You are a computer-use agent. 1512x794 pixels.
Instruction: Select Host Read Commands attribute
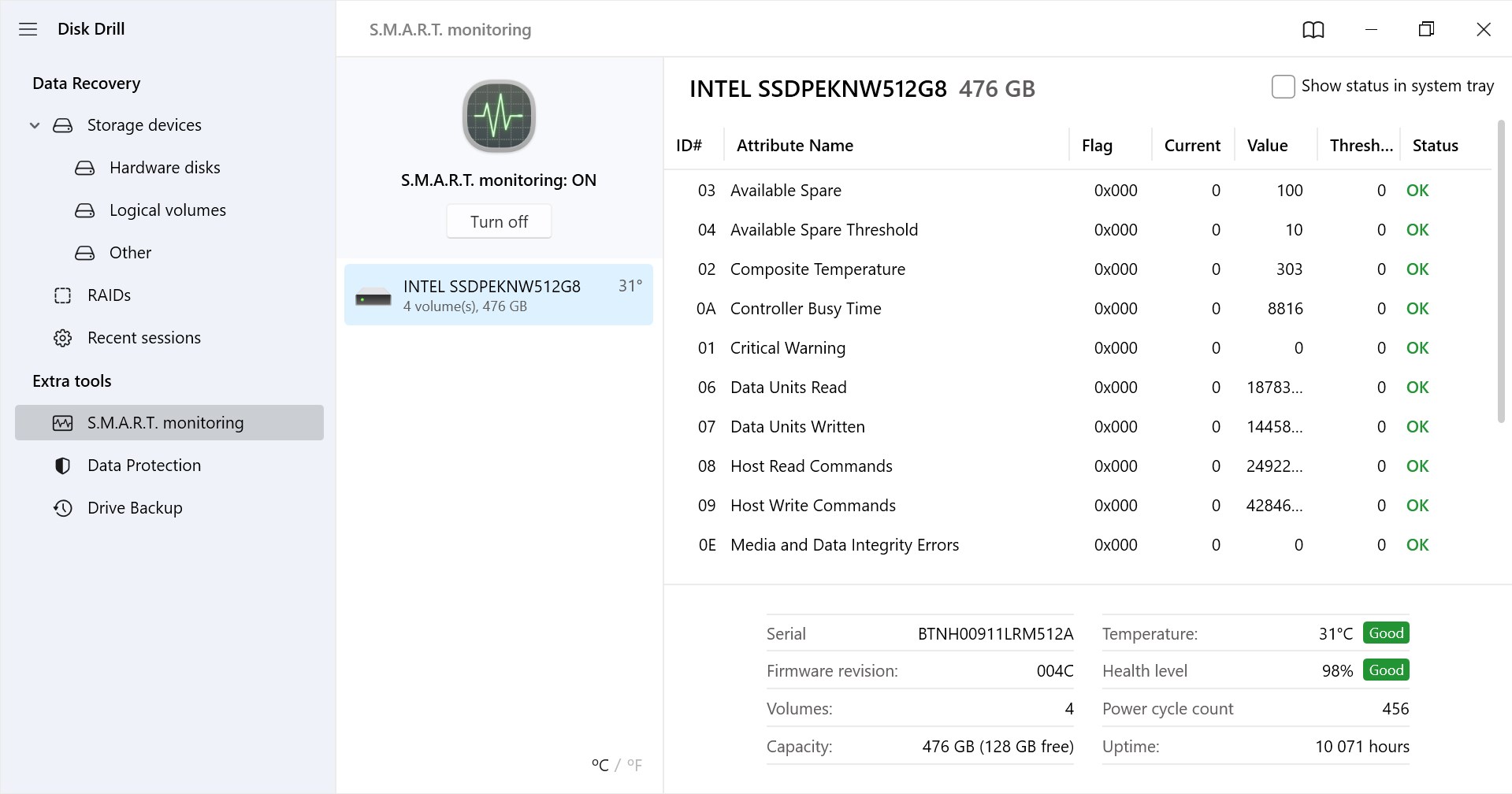[x=1077, y=466]
